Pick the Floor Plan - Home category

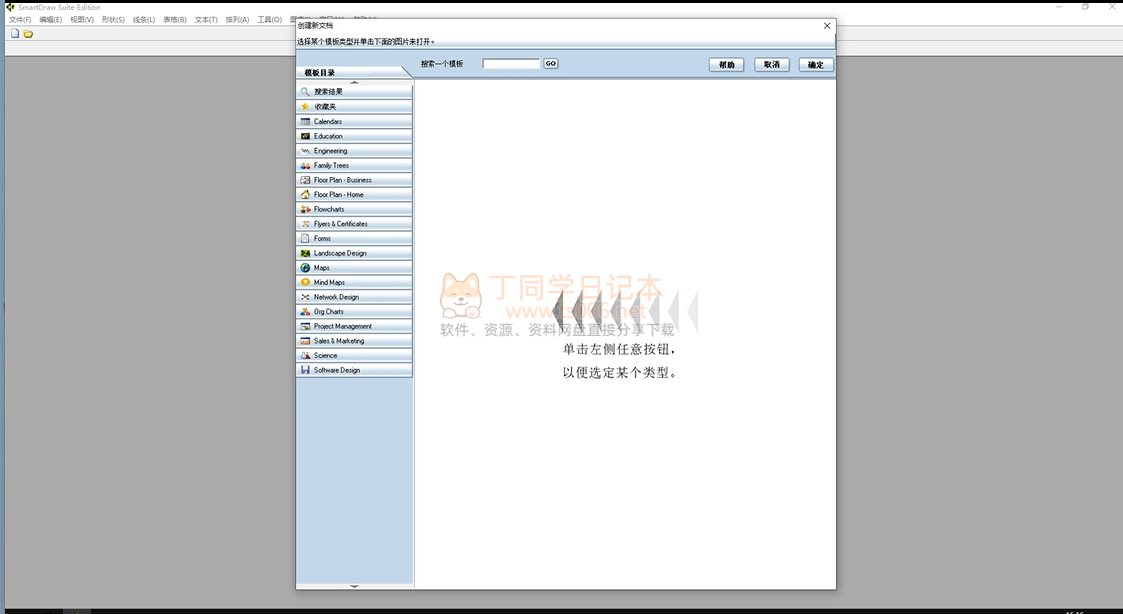354,194
